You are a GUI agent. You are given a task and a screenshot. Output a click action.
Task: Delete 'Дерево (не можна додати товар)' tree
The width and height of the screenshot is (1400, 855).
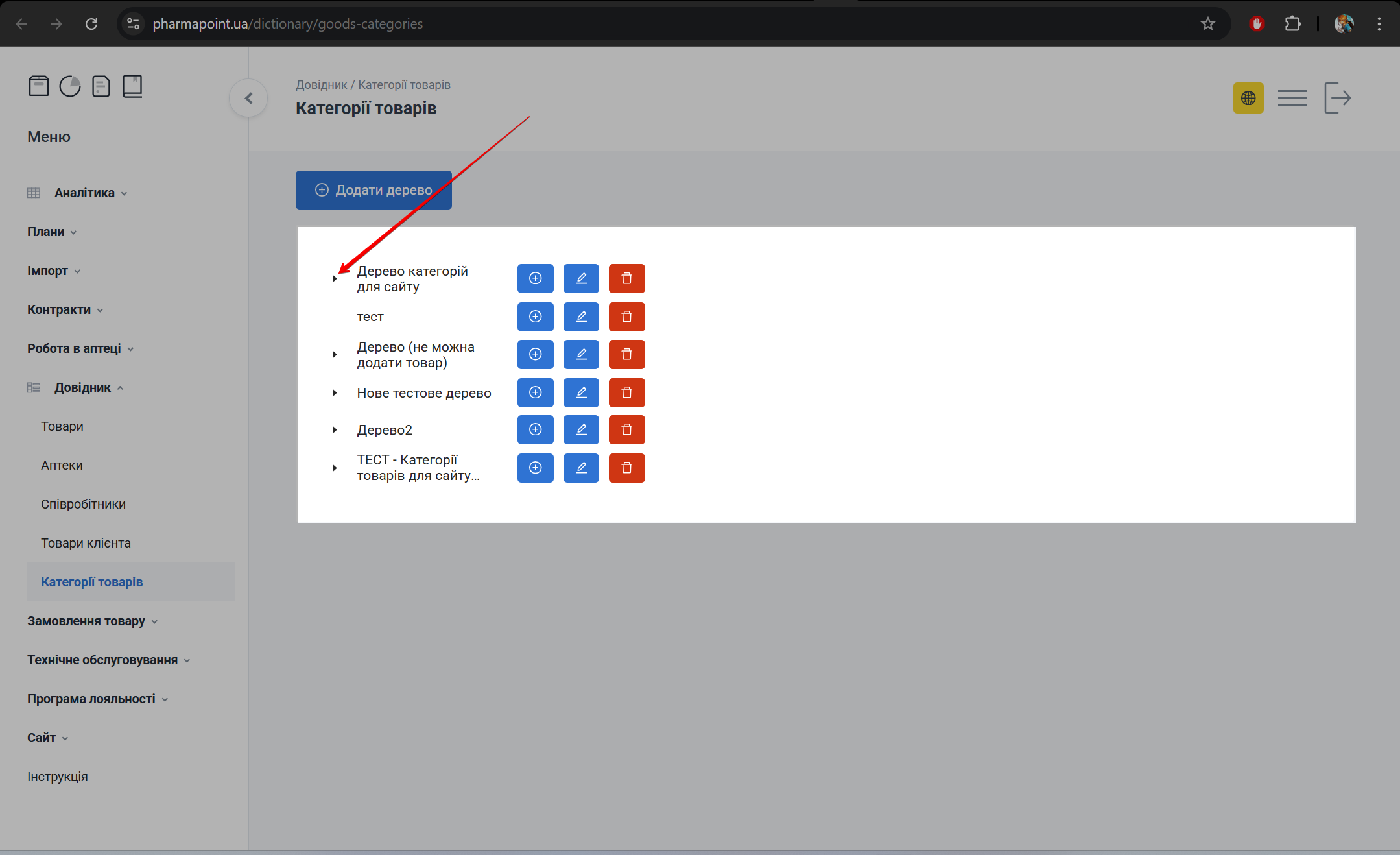(x=626, y=354)
